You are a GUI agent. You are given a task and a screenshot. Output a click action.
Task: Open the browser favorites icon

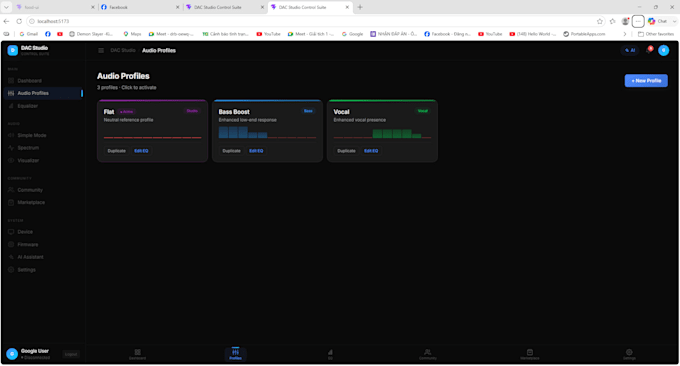coord(612,21)
